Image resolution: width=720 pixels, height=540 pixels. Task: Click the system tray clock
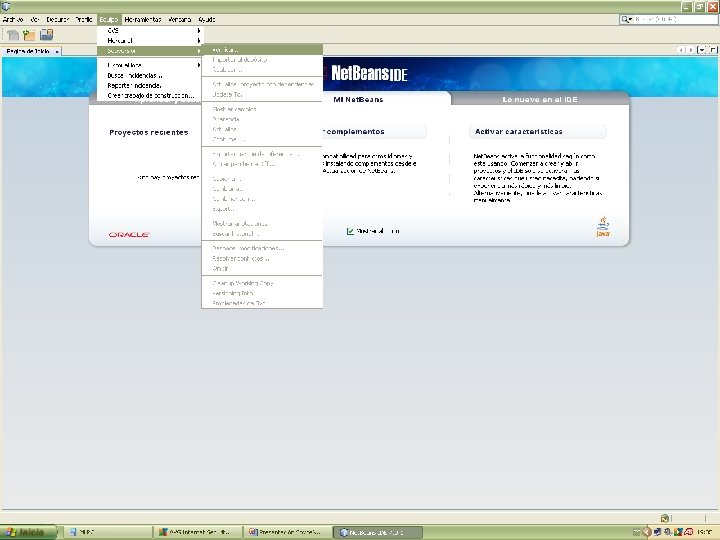(x=705, y=532)
